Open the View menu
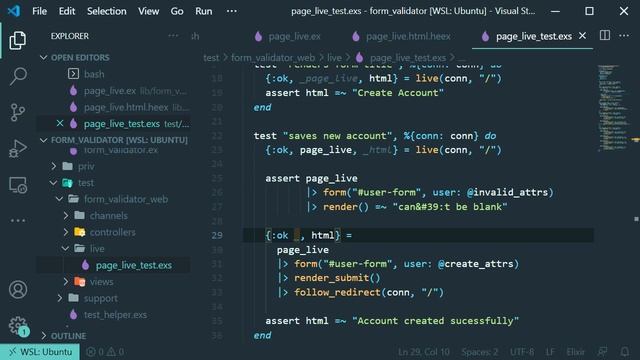This screenshot has width=640, height=360. 148,11
